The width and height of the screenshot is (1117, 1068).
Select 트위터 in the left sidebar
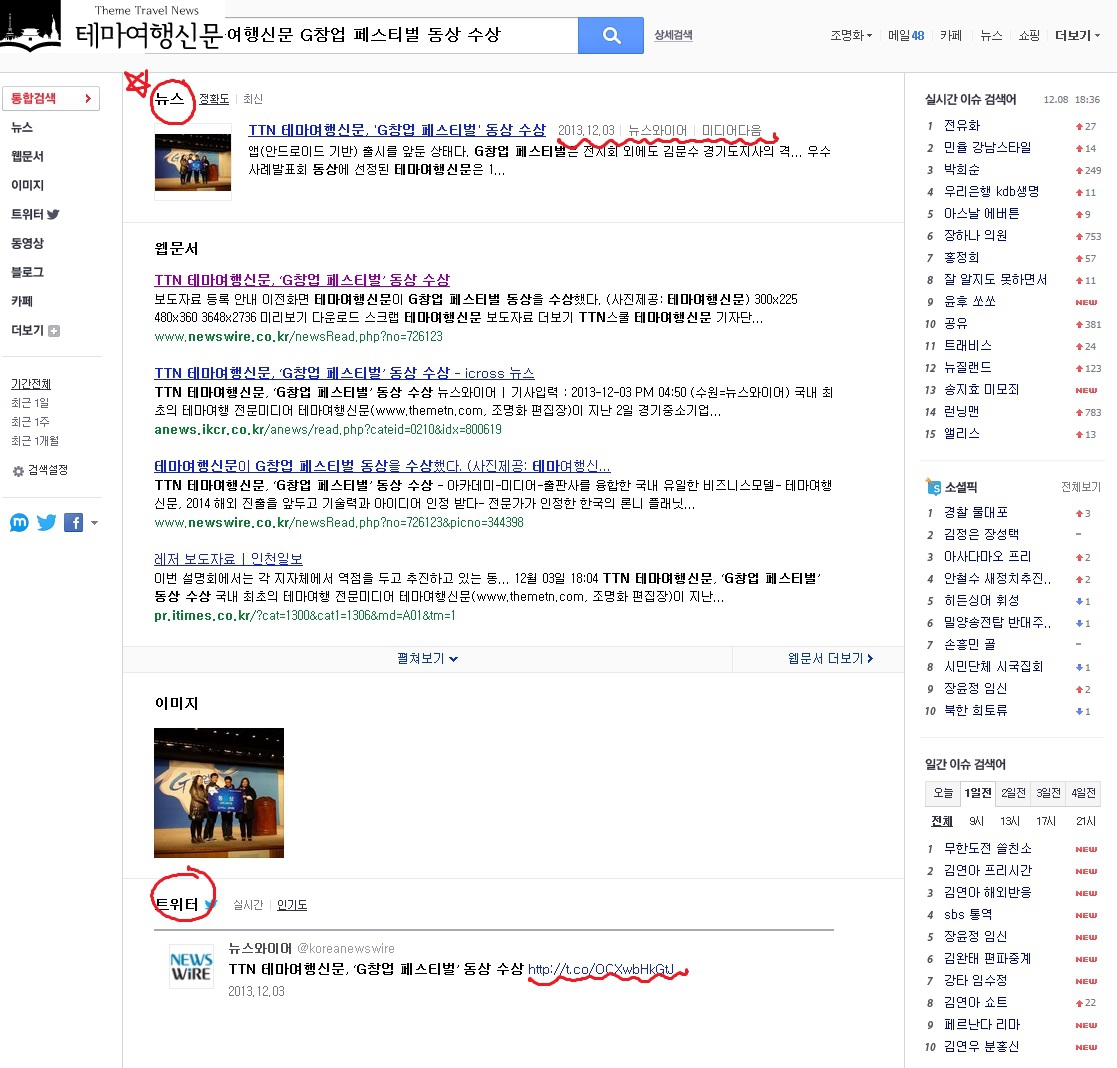(35, 214)
